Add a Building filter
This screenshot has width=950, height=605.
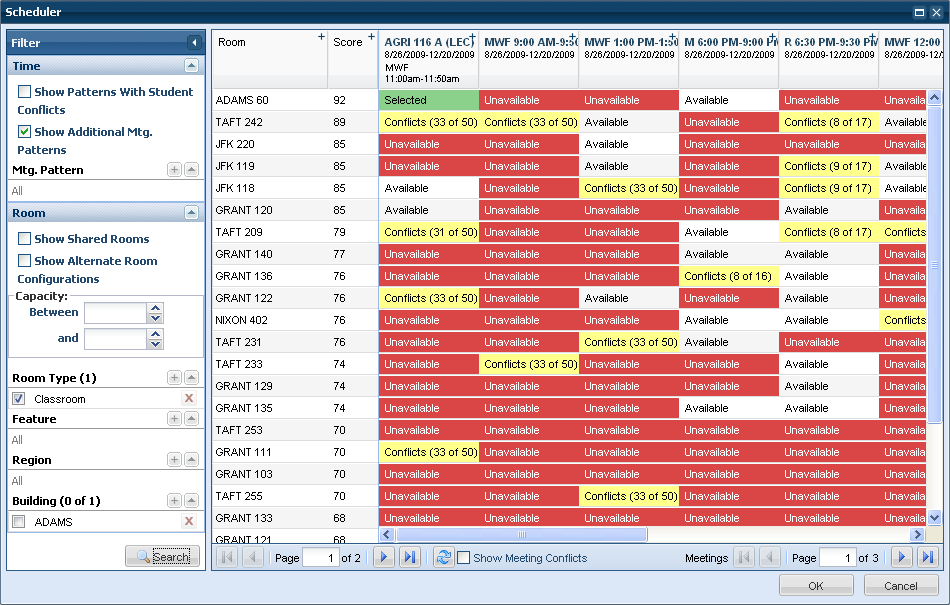pos(174,501)
